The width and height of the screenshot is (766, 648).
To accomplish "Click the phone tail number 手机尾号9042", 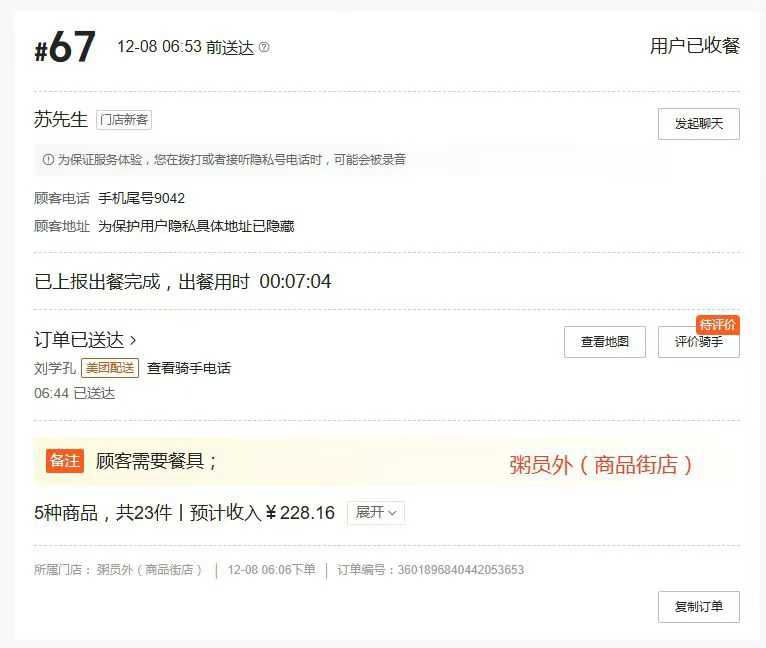I will [141, 198].
